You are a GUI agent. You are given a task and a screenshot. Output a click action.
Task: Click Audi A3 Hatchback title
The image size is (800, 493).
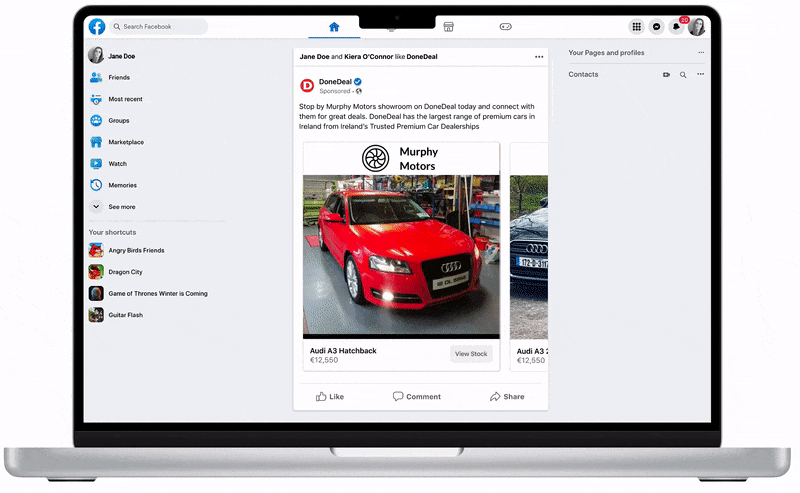click(x=343, y=351)
